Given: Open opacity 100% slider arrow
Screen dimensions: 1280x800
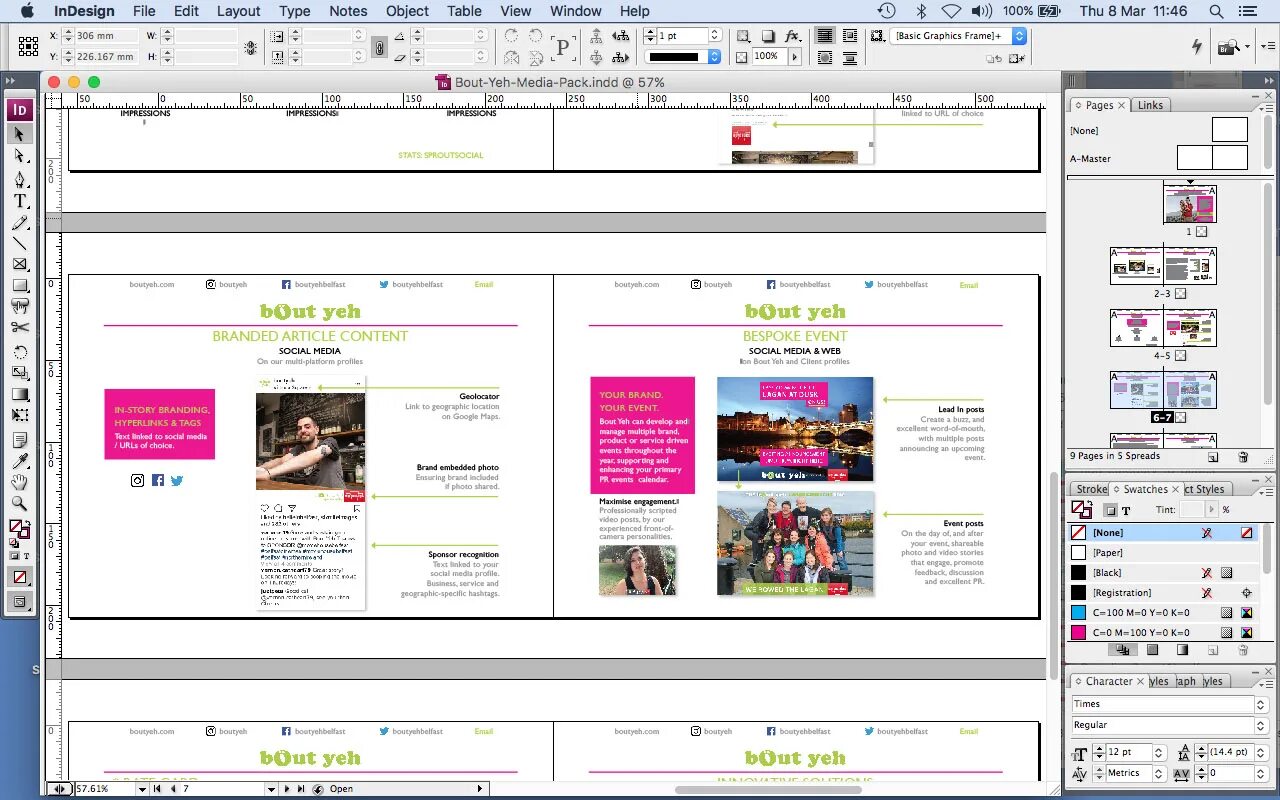Looking at the screenshot, I should [795, 57].
